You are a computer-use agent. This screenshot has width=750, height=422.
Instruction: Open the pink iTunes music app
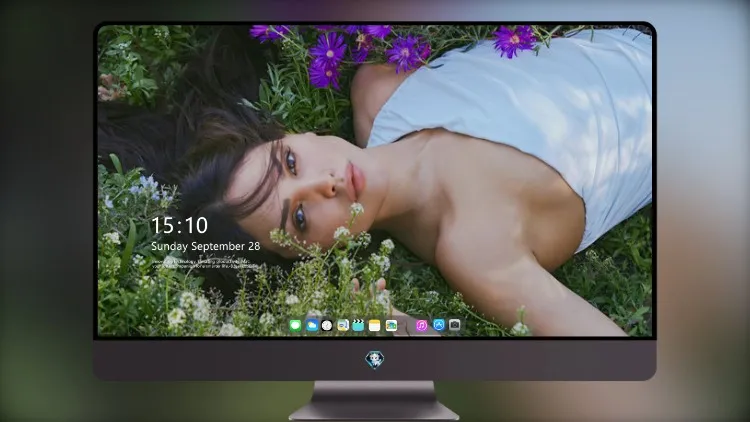click(421, 326)
